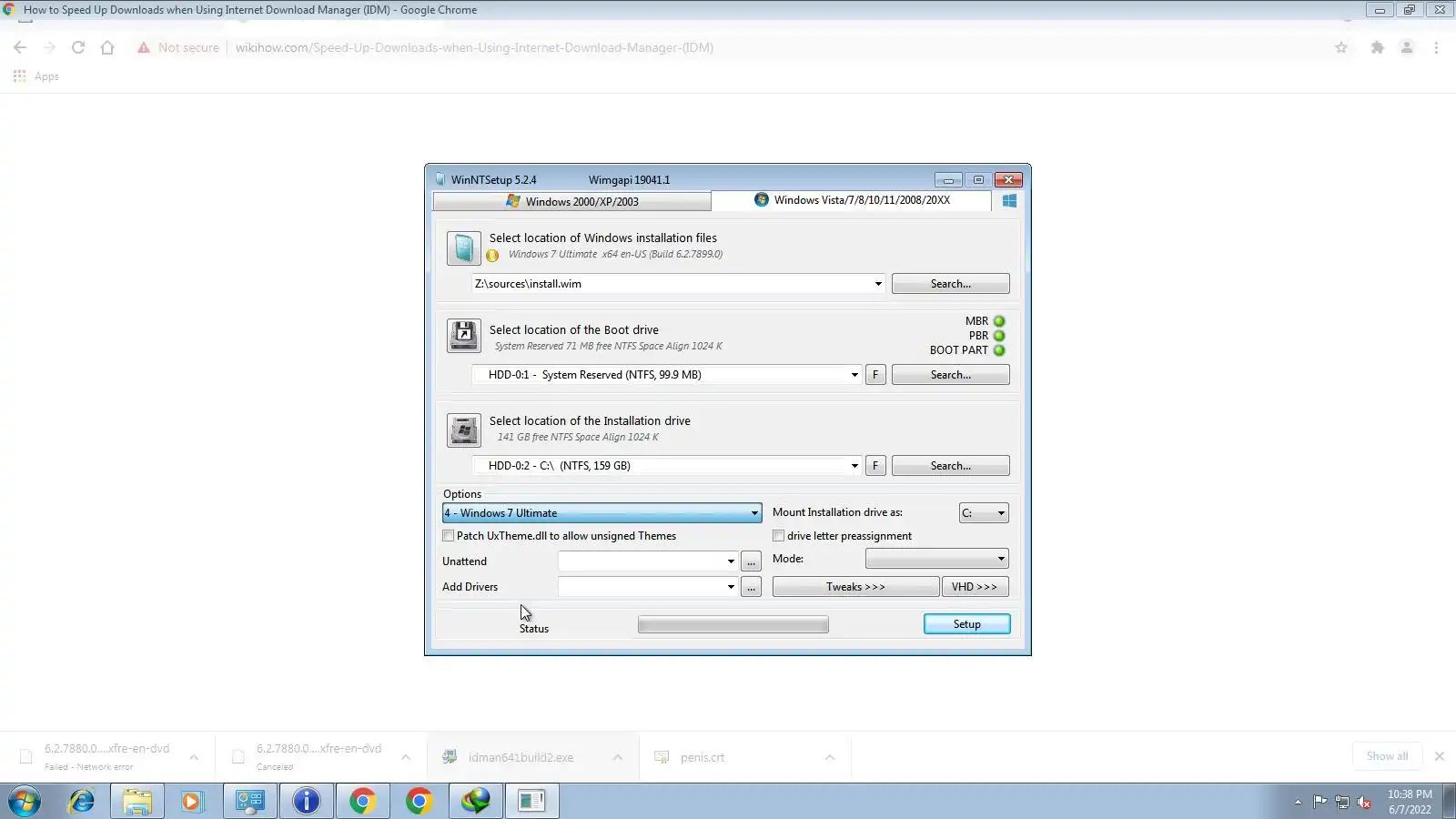Tick the drive letter preassignment checkbox

click(x=779, y=536)
